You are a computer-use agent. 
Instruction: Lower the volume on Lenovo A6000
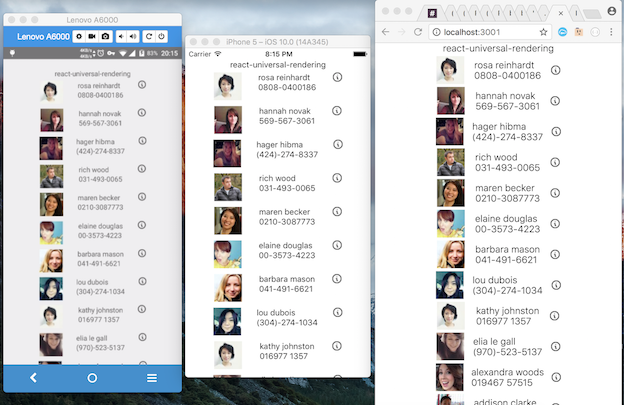tap(121, 37)
